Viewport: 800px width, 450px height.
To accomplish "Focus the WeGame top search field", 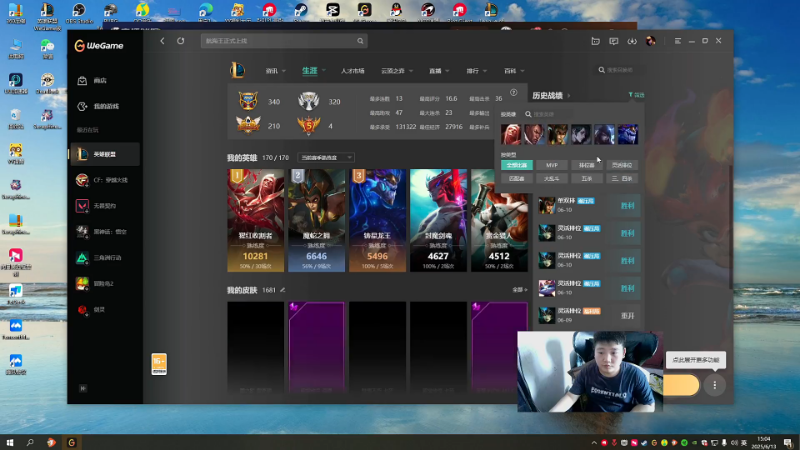I will (284, 41).
